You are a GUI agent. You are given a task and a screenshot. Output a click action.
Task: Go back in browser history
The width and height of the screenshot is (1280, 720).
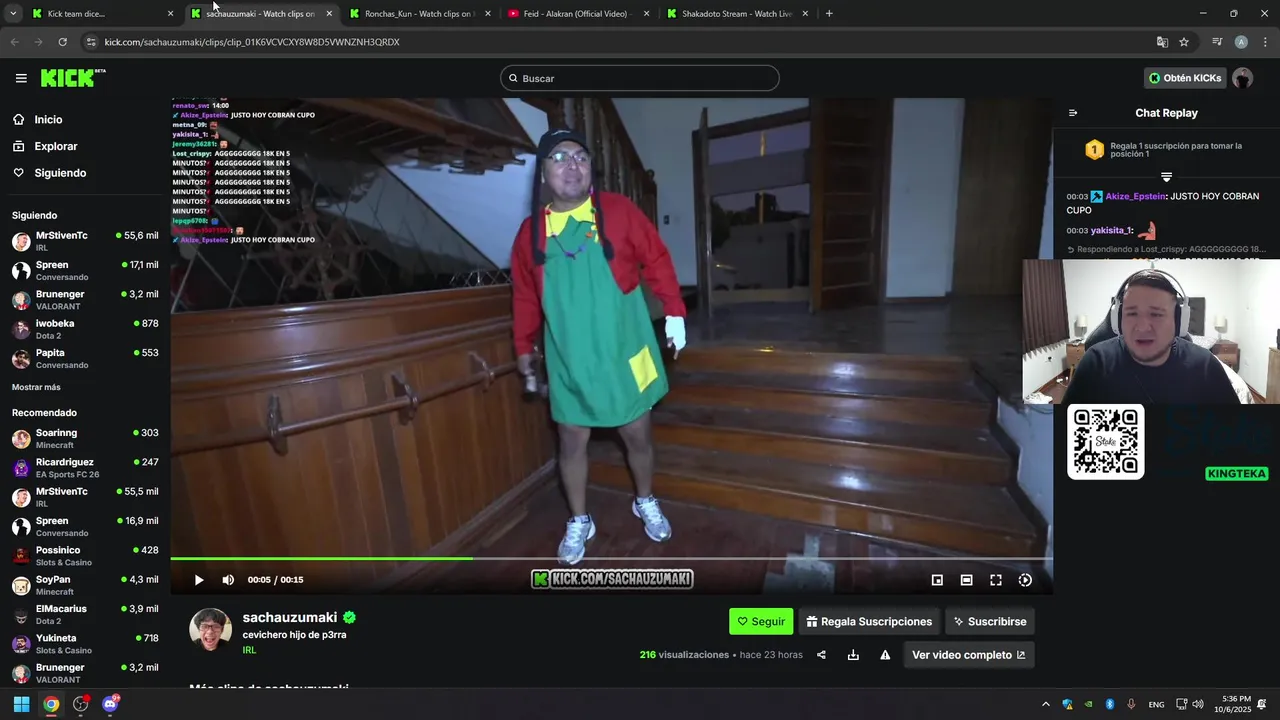(14, 42)
